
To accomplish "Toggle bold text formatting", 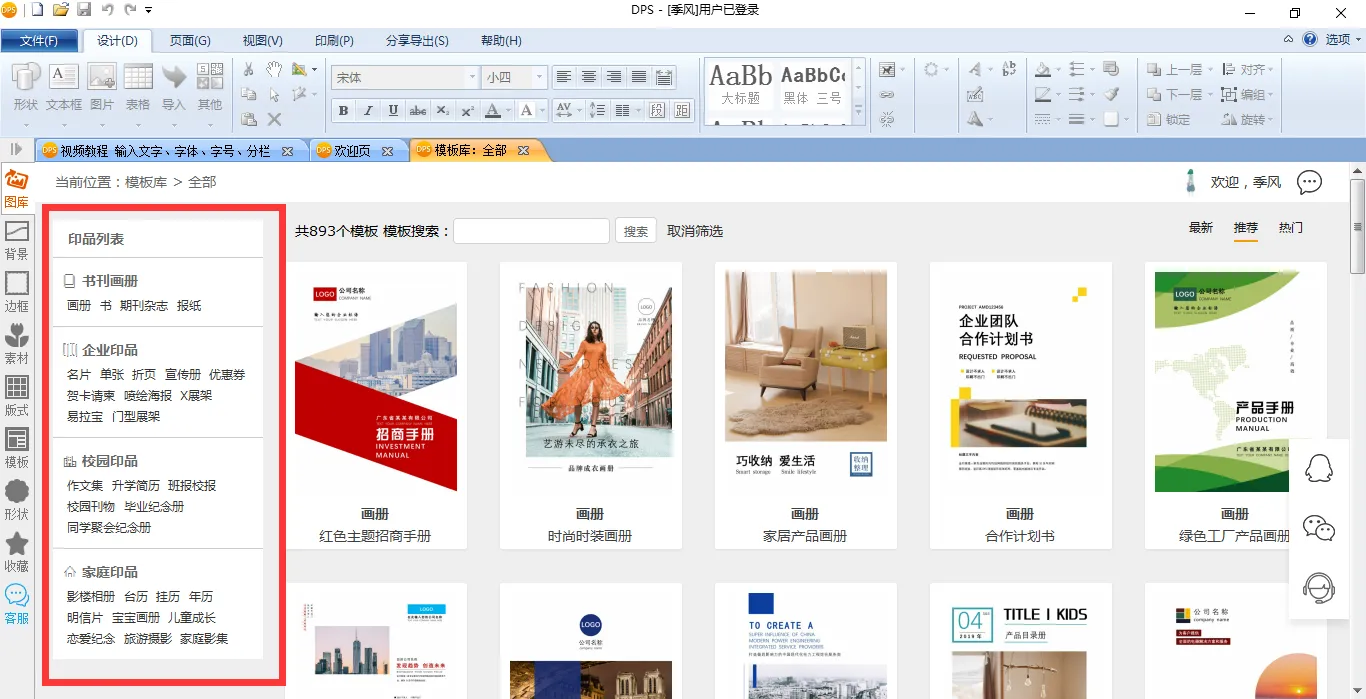I will [x=344, y=111].
